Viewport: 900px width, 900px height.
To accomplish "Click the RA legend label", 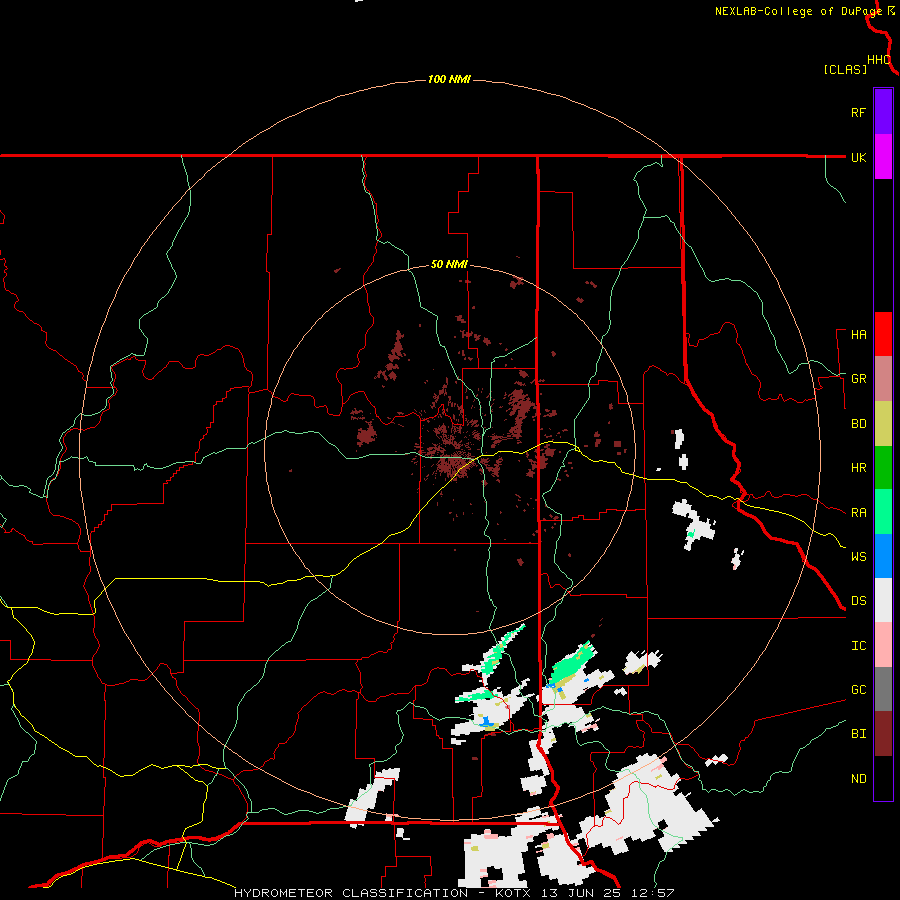I will (858, 512).
